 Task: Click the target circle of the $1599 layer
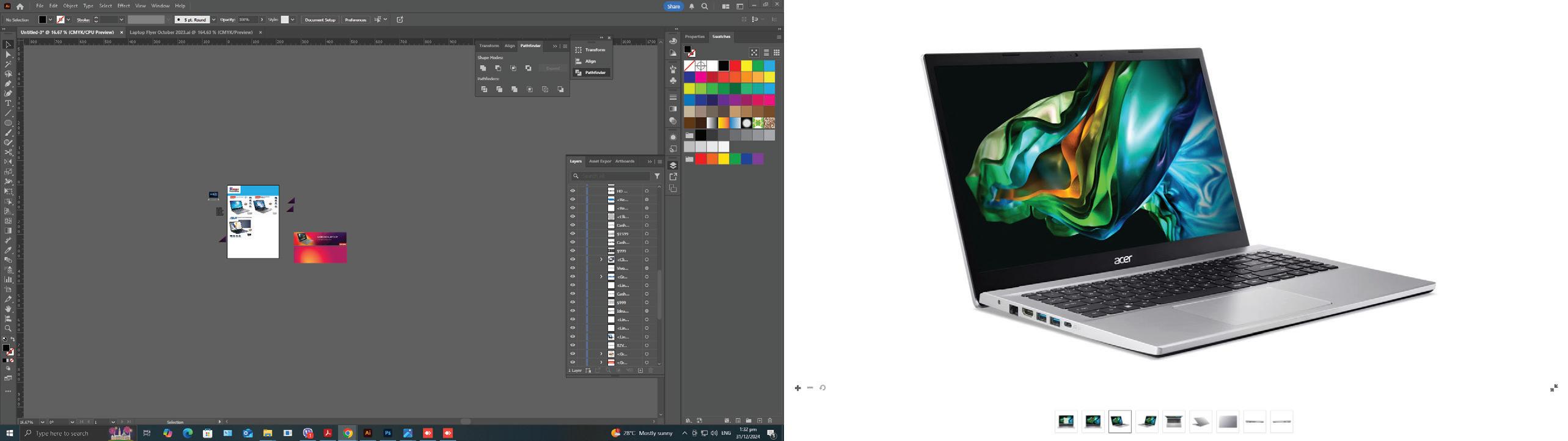coord(647,234)
